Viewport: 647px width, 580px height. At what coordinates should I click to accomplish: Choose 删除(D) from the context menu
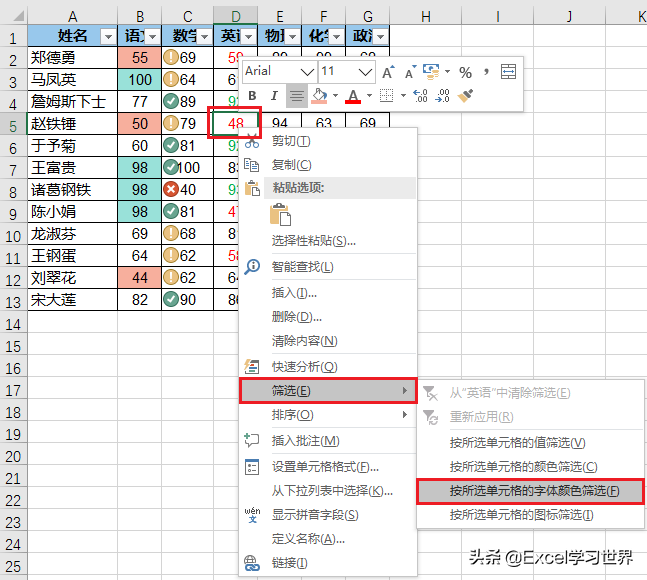click(328, 317)
